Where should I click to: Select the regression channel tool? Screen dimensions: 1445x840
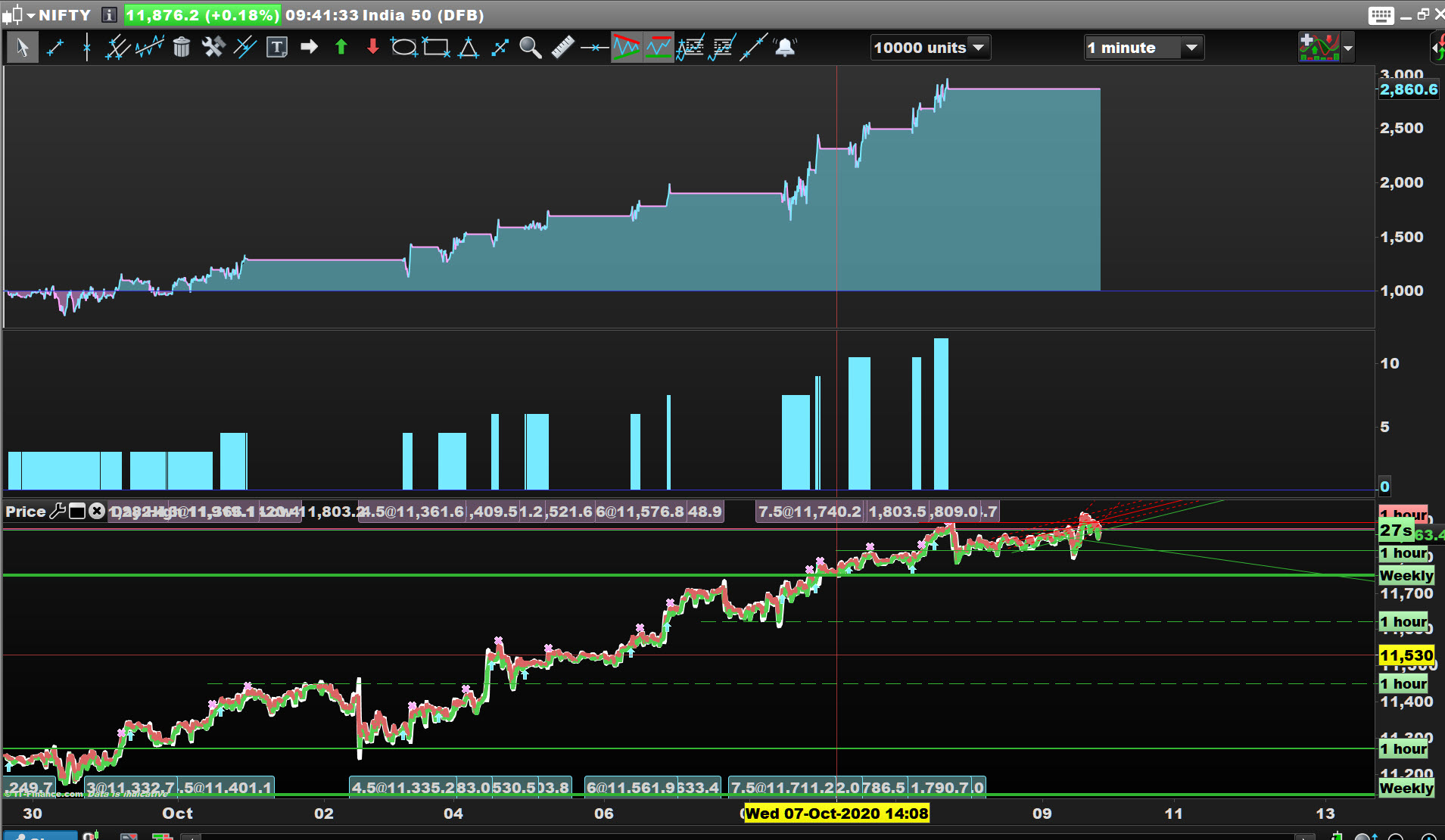[150, 48]
